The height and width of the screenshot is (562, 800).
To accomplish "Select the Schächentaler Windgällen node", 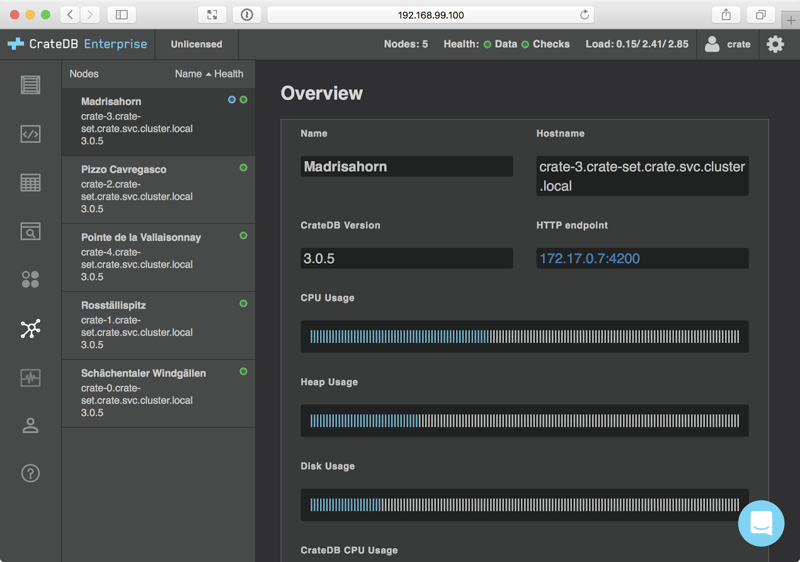I will click(x=158, y=393).
